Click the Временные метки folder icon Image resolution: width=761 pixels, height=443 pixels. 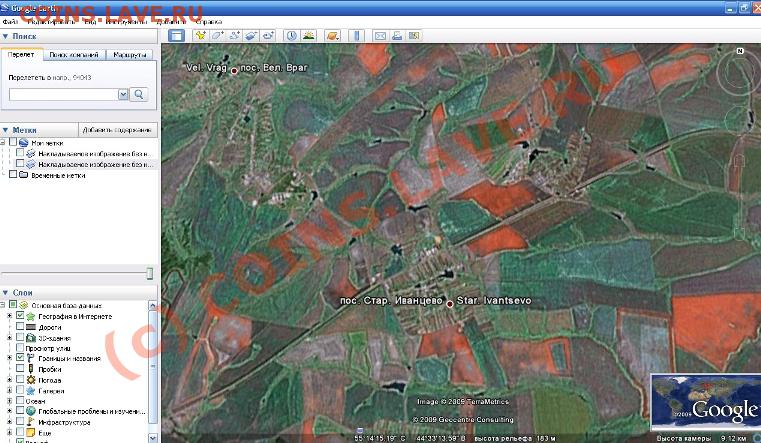[24, 175]
